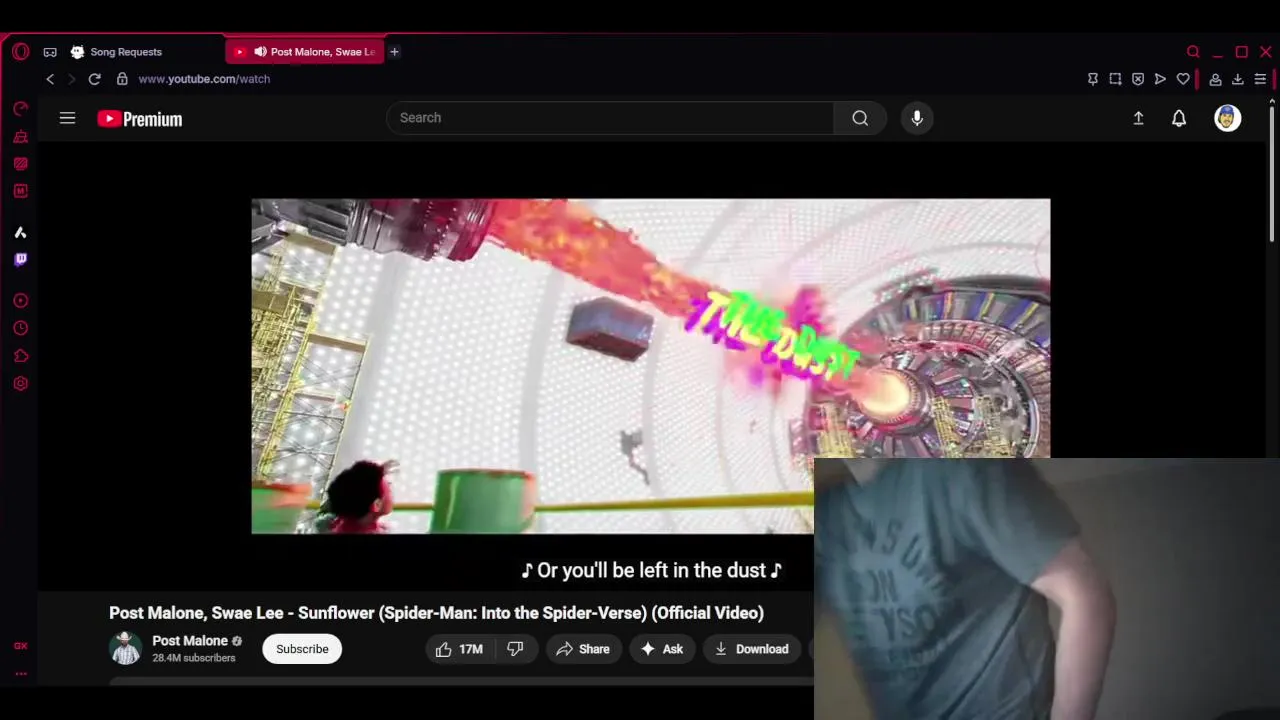Open the Ask AI button
Viewport: 1280px width, 720px height.
pyautogui.click(x=662, y=649)
